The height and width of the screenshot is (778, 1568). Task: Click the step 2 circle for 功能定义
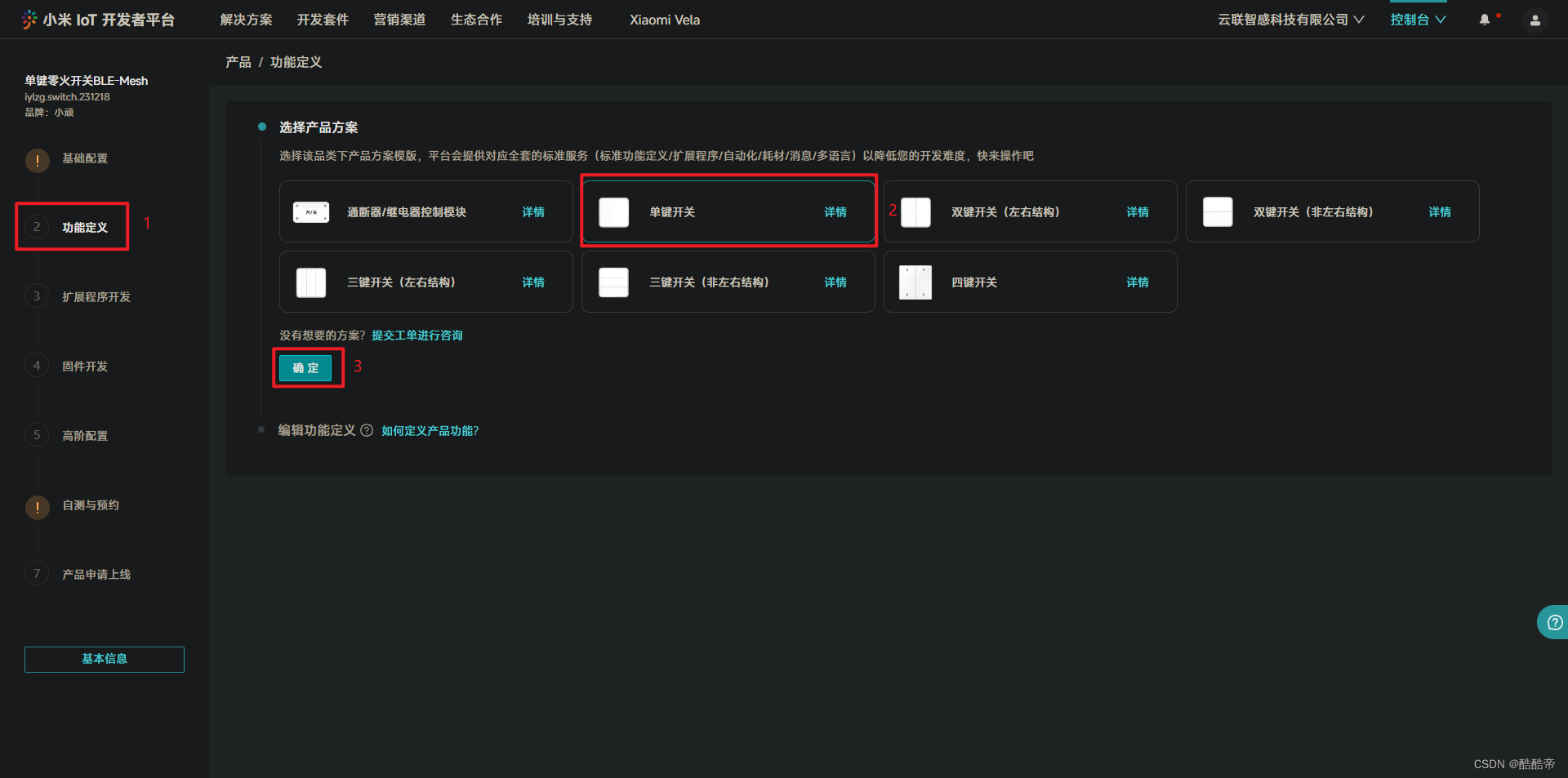[37, 227]
